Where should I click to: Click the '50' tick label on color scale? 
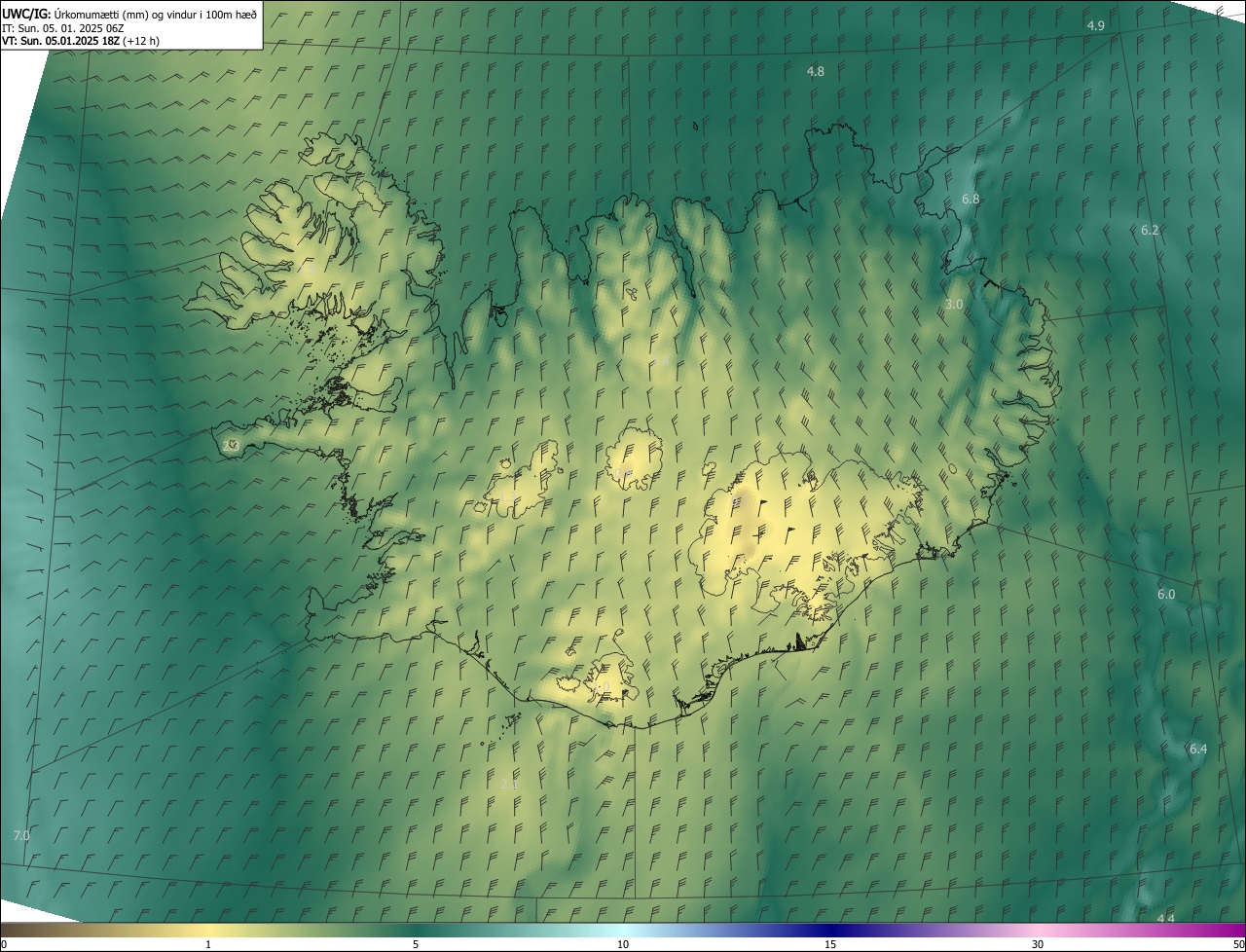click(1238, 944)
